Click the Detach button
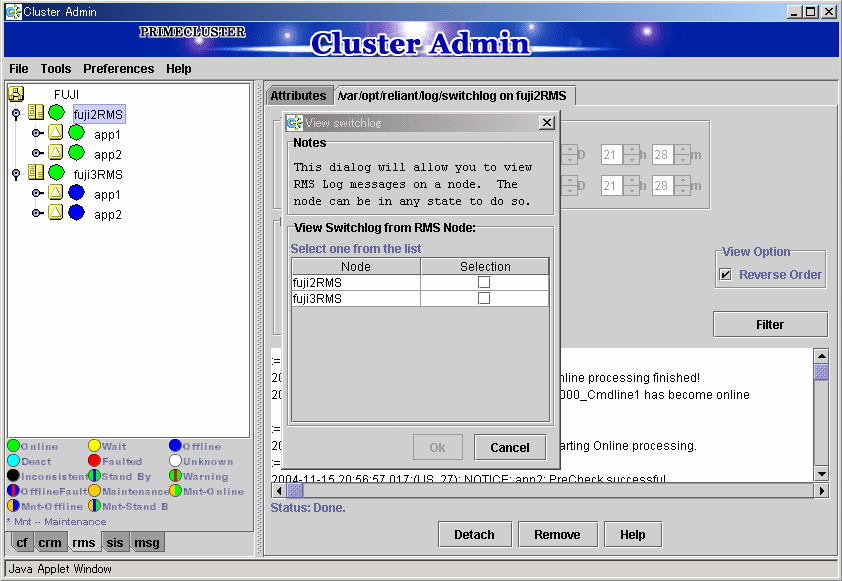The width and height of the screenshot is (842, 581). tap(475, 534)
